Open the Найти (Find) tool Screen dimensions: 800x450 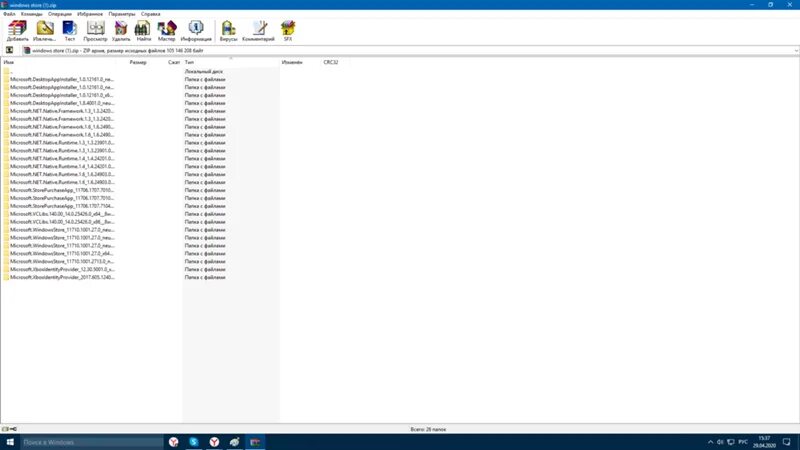(143, 31)
